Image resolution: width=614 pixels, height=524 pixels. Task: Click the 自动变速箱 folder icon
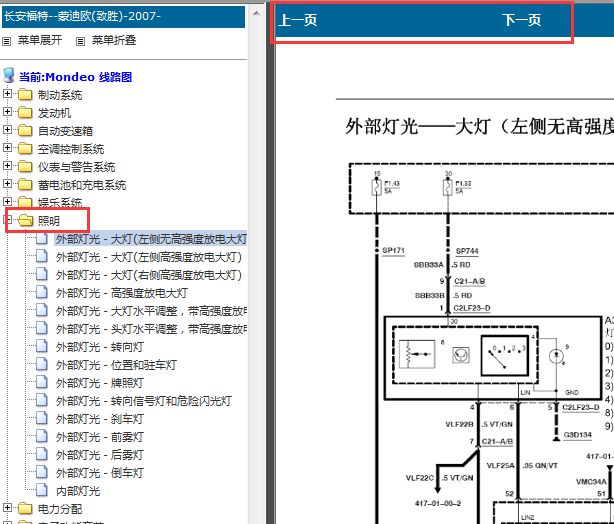coord(25,131)
